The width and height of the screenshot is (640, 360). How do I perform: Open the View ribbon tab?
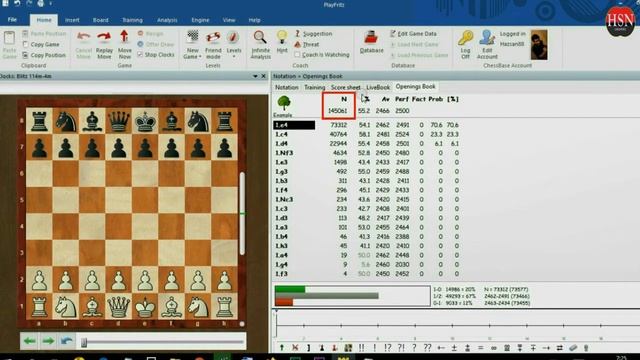(229, 20)
